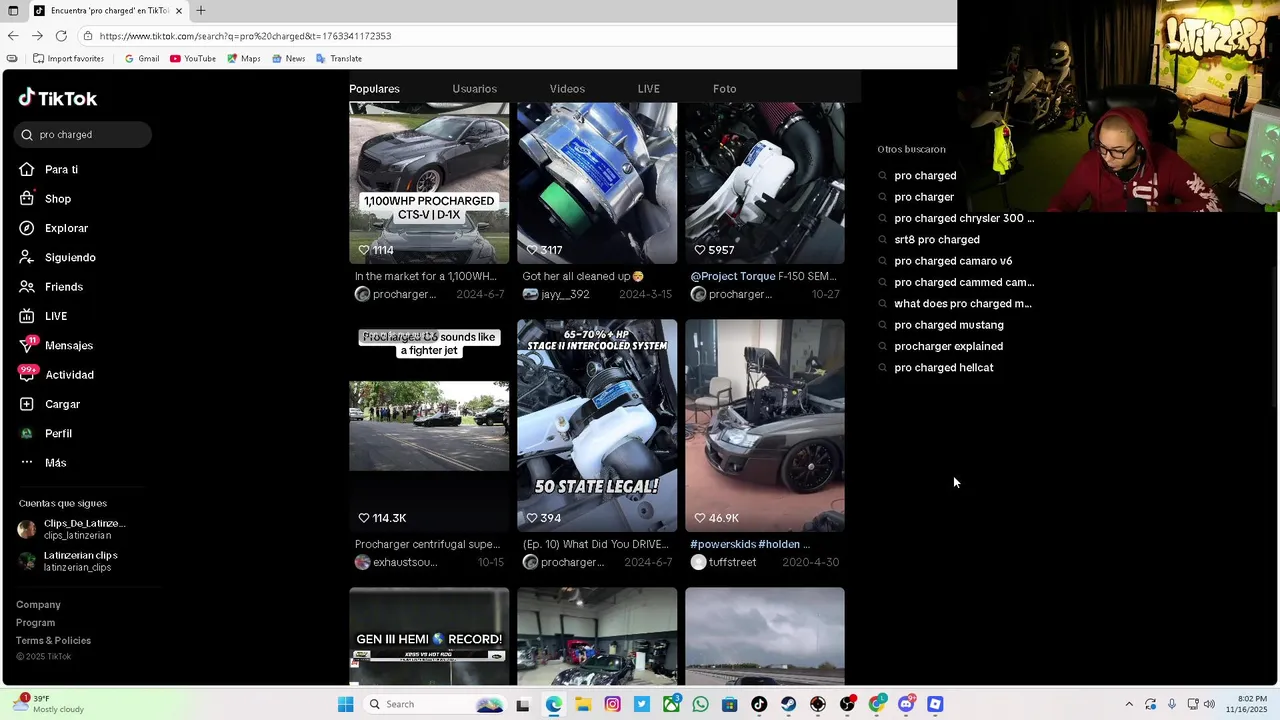The width and height of the screenshot is (1280, 720).
Task: Open the Explorar compass icon
Action: (27, 228)
